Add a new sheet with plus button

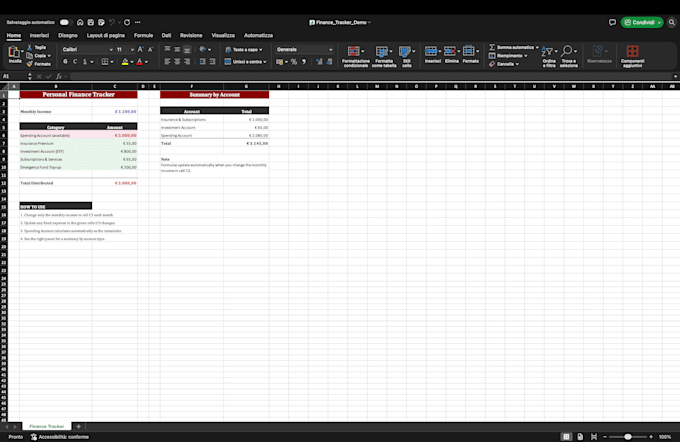click(x=78, y=426)
